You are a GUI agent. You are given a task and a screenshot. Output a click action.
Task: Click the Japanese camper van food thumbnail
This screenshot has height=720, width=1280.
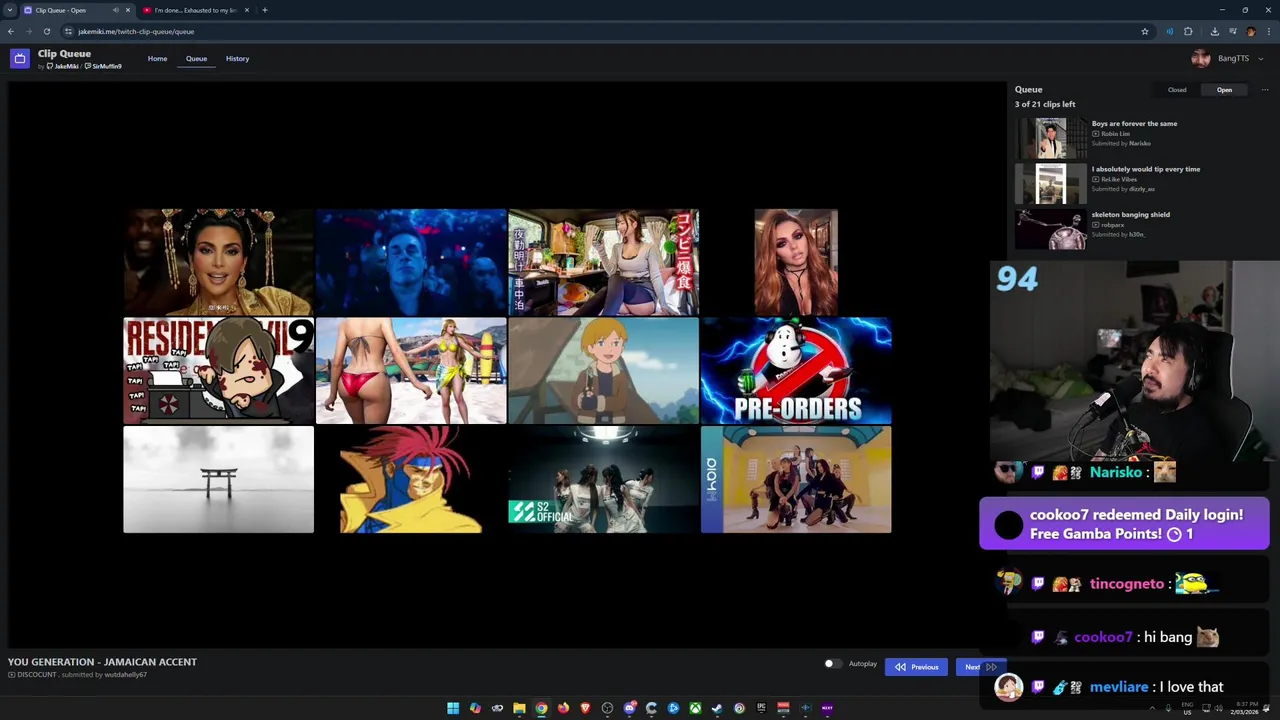tap(603, 262)
